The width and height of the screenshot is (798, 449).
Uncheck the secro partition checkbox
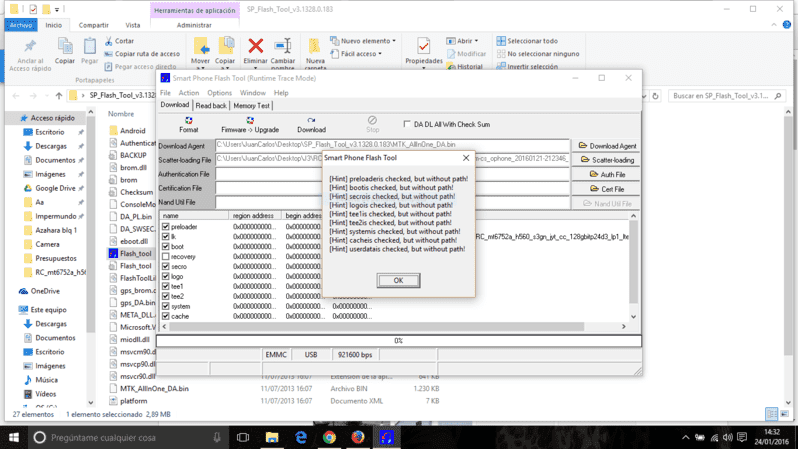(x=165, y=266)
